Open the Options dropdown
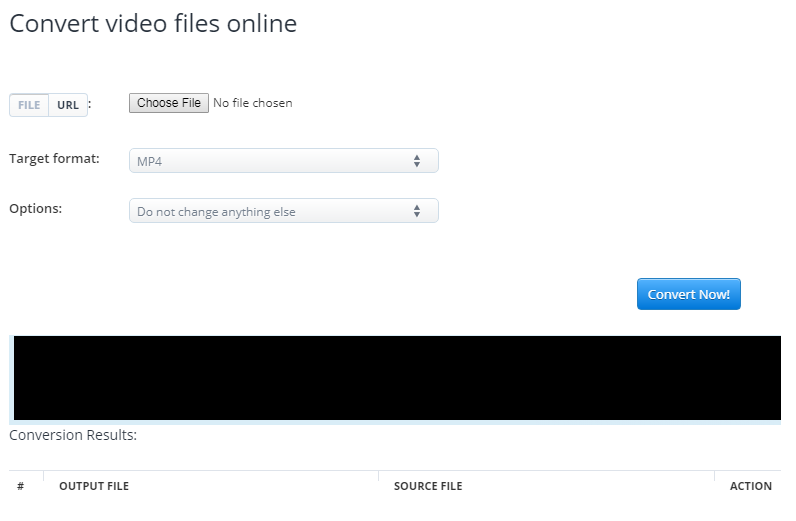796x521 pixels. (x=284, y=211)
